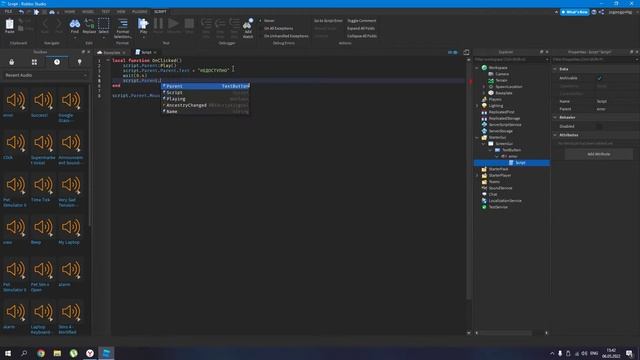The height and width of the screenshot is (360, 640).
Task: Open the Find binoculars tool
Action: click(x=74, y=25)
